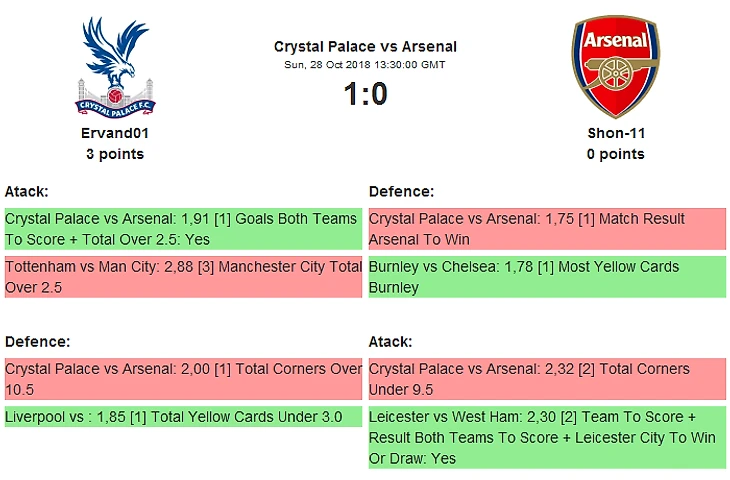Select the Burnley vs Chelsea yellow cards bet
The height and width of the screenshot is (480, 730).
coord(547,277)
